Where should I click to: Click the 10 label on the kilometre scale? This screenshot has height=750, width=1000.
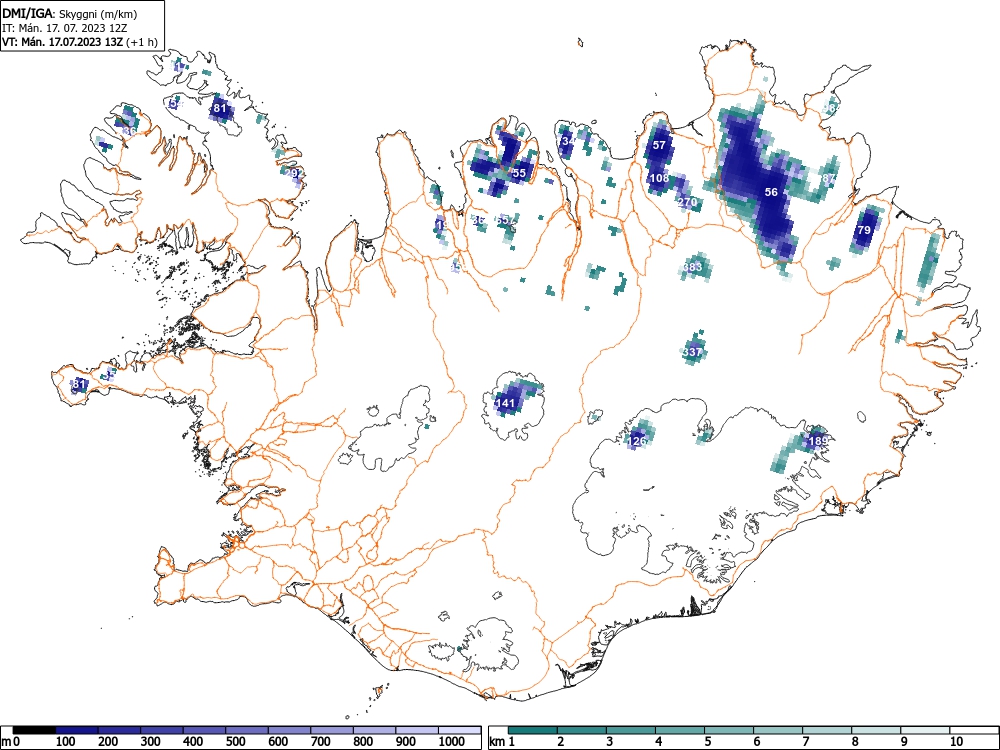956,742
